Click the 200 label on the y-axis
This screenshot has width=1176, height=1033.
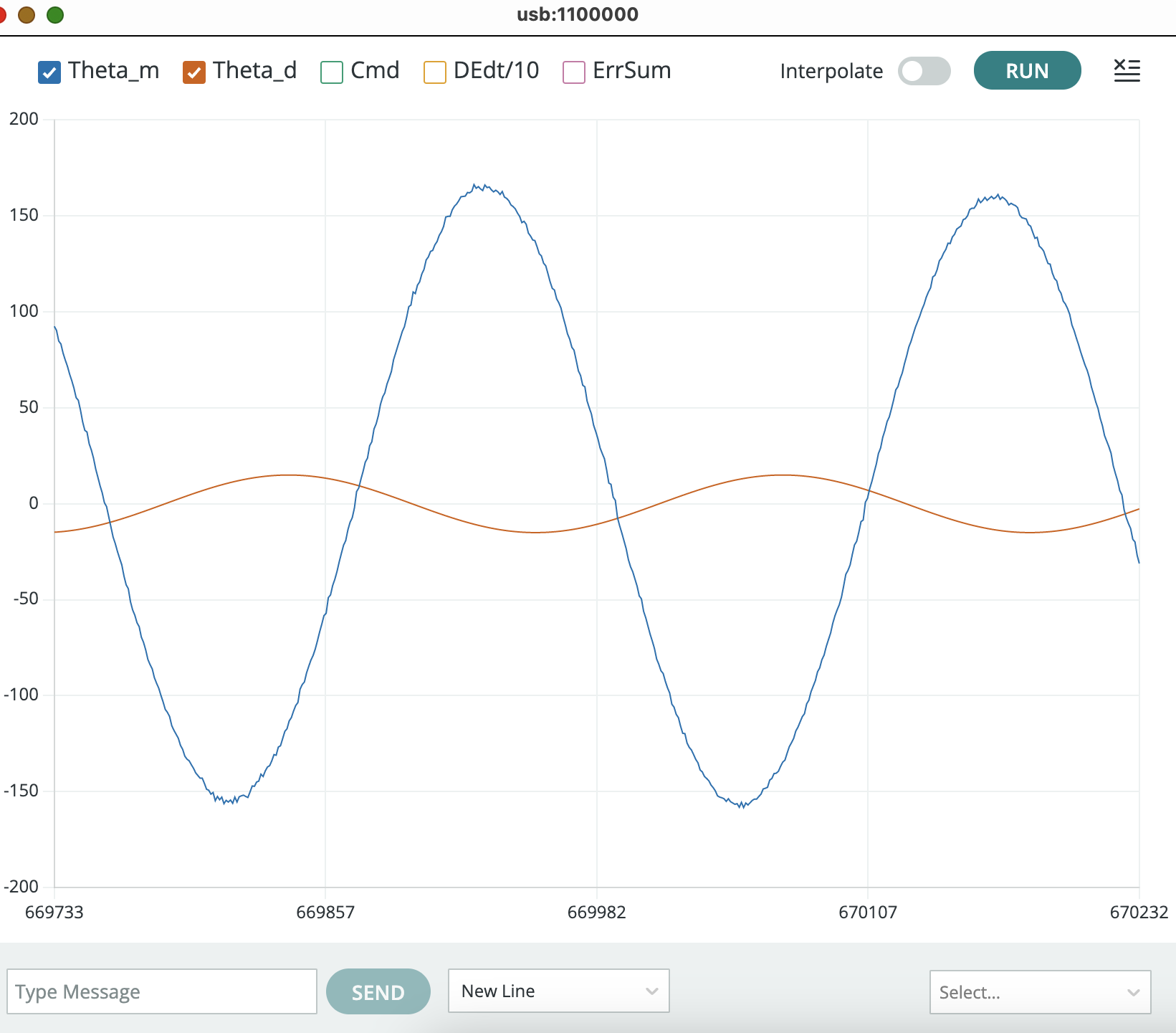tap(24, 119)
